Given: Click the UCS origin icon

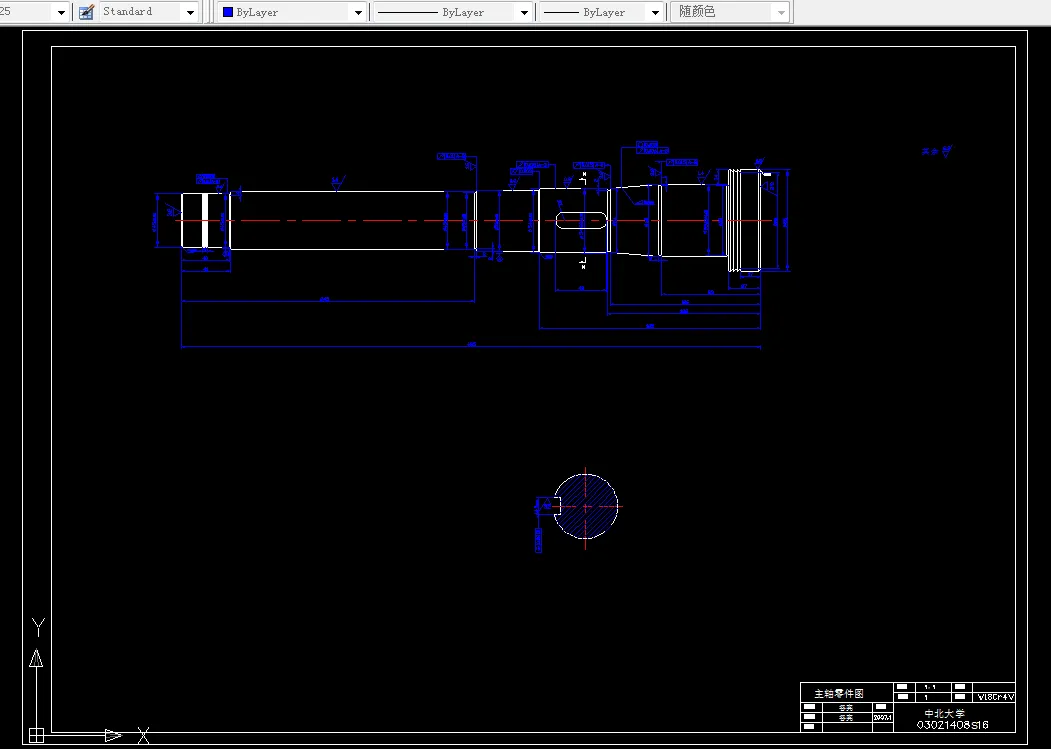Looking at the screenshot, I should [36, 735].
